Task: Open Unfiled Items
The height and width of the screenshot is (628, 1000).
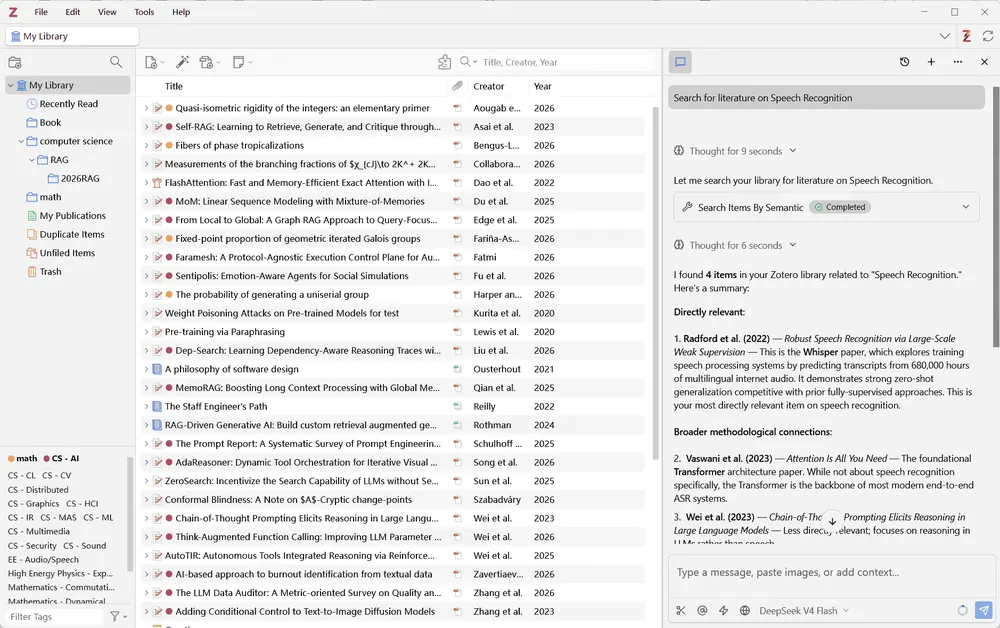Action: (x=67, y=252)
